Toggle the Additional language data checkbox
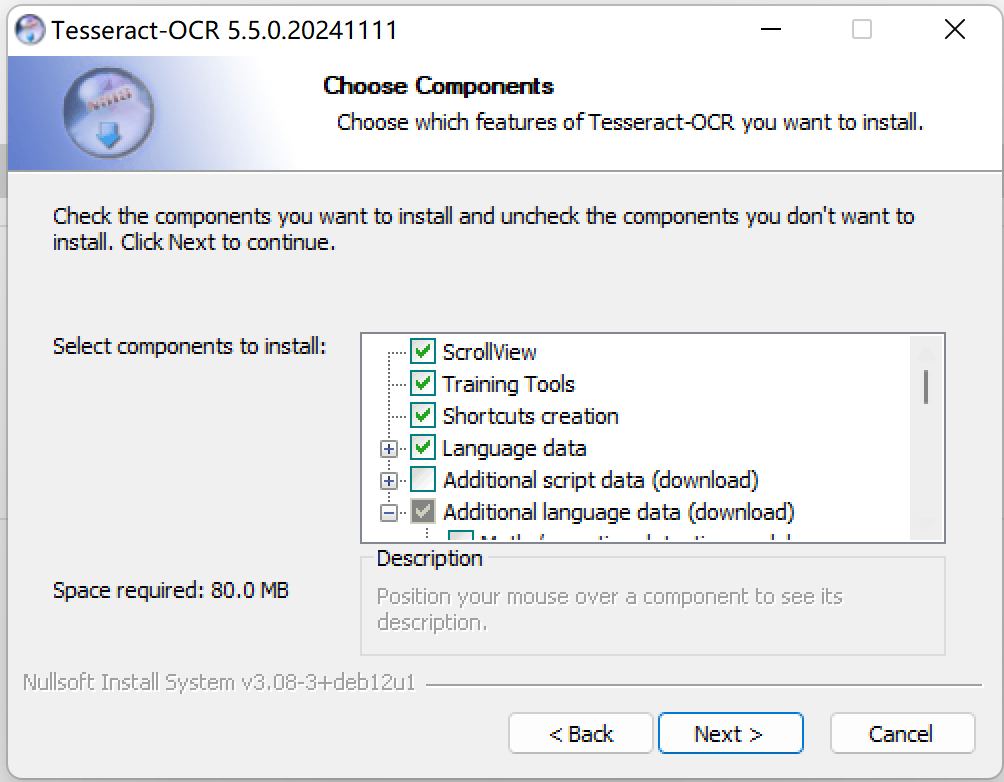The width and height of the screenshot is (1004, 782). 423,512
